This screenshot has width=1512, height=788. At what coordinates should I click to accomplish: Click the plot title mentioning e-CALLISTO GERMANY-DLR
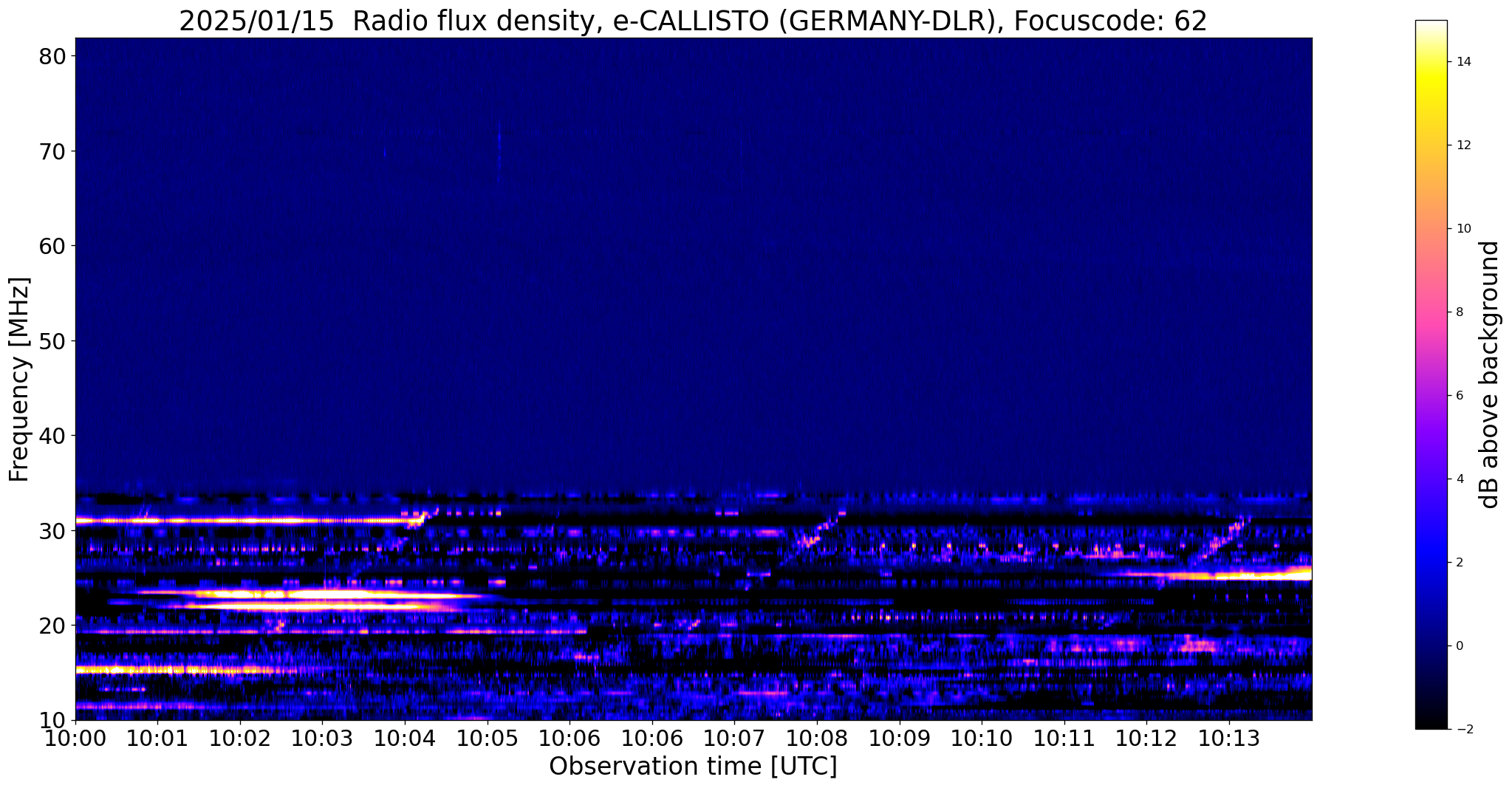tap(693, 20)
